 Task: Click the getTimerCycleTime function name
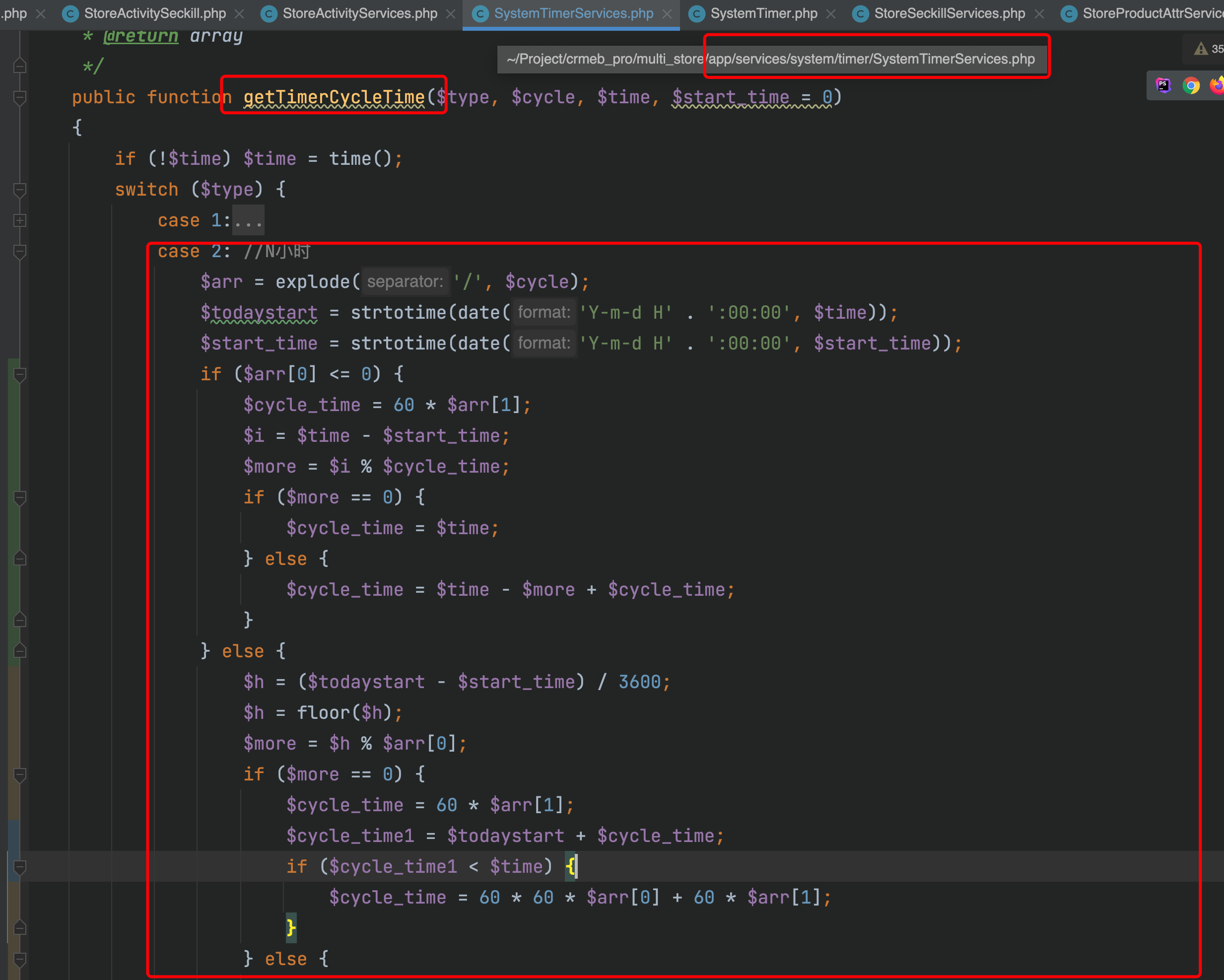[x=334, y=97]
